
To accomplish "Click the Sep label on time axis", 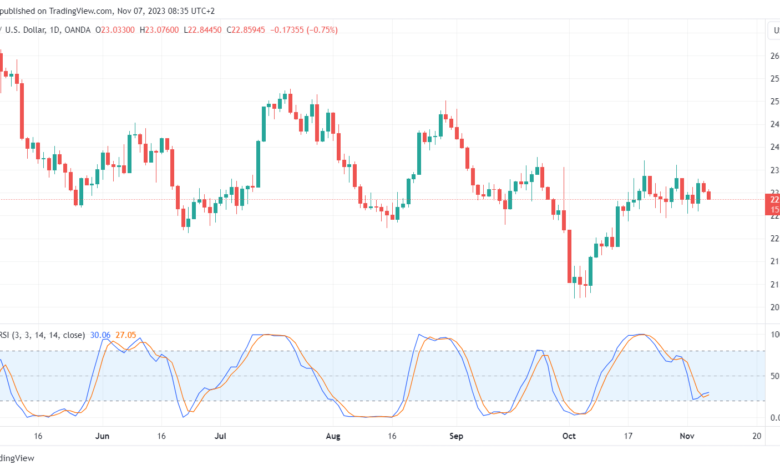I will click(456, 436).
